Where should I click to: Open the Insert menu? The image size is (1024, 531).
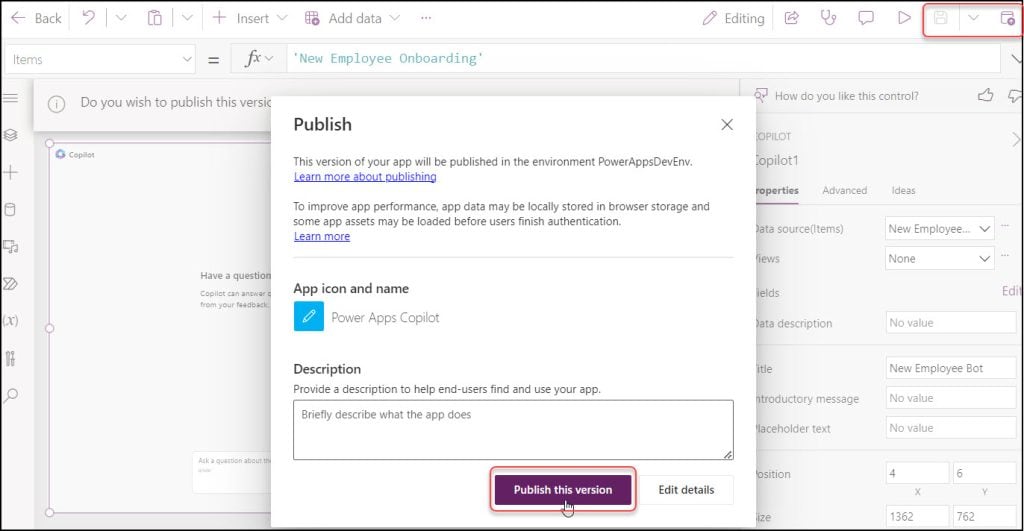tap(249, 18)
